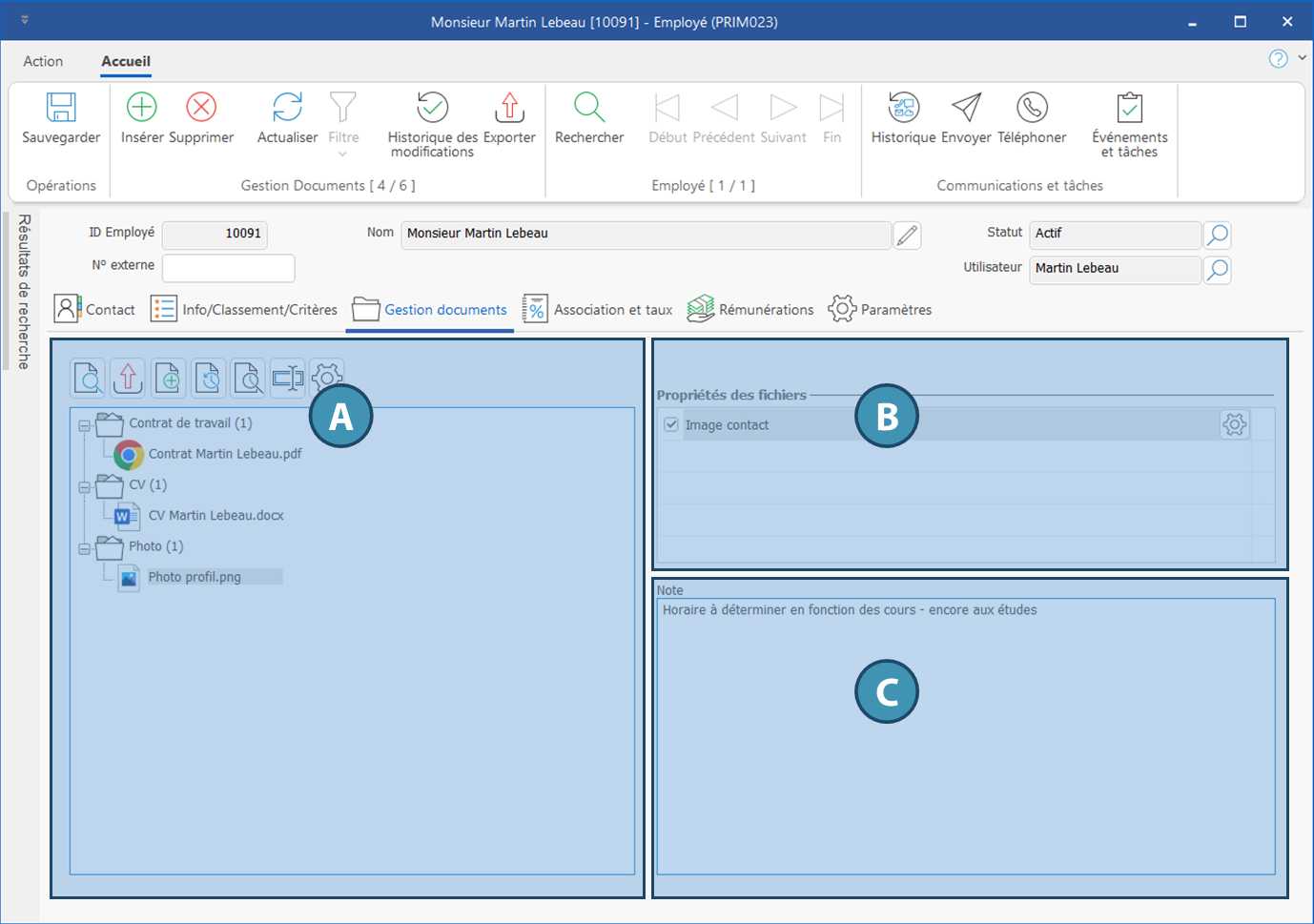This screenshot has width=1314, height=924.
Task: Switch to the Action ribbon tab
Action: pyautogui.click(x=43, y=61)
